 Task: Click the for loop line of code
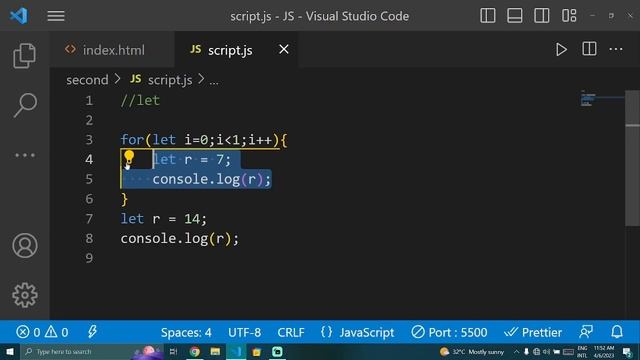point(204,140)
